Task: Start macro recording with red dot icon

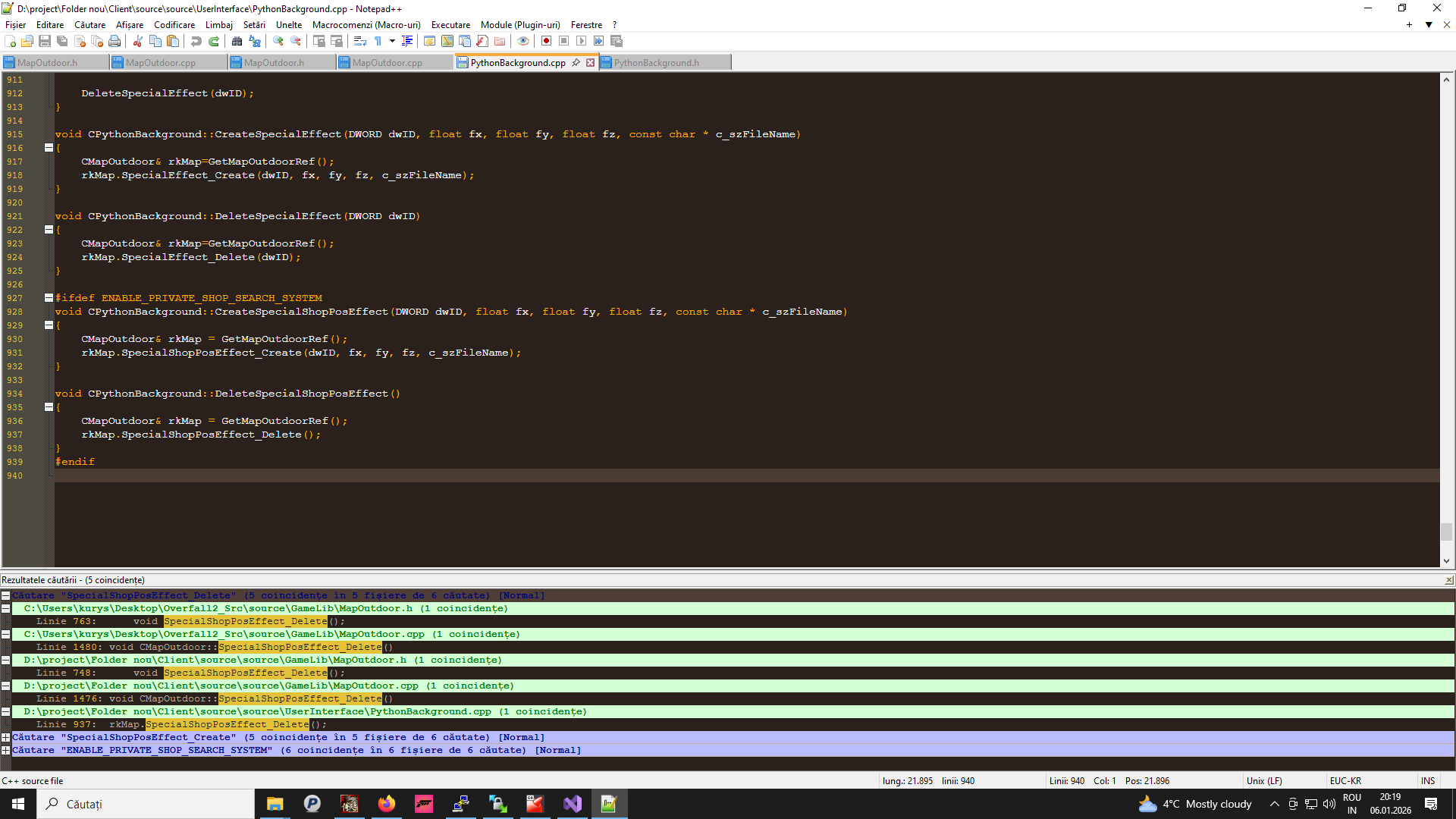Action: tap(546, 41)
